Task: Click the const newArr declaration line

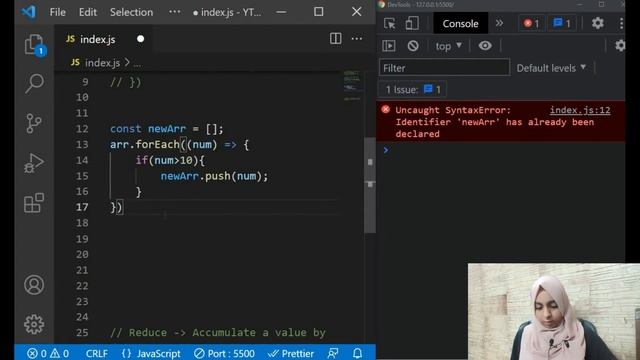Action: (167, 129)
